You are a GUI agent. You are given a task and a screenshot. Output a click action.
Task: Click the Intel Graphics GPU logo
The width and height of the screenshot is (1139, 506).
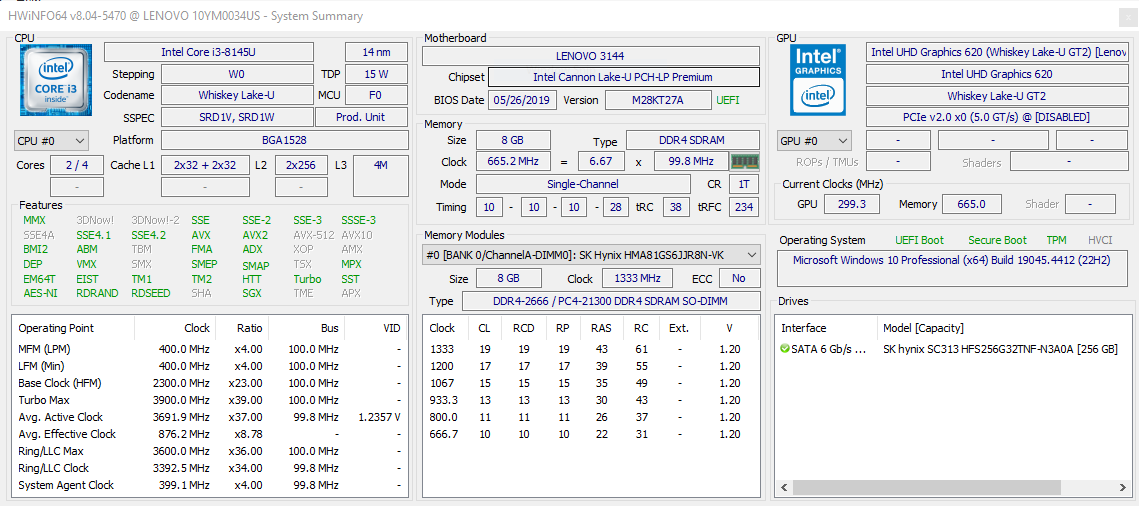(819, 79)
